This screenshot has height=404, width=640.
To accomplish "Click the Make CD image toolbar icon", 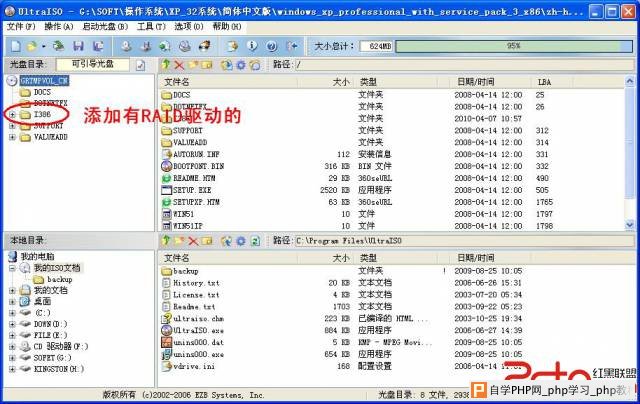I will [126, 46].
